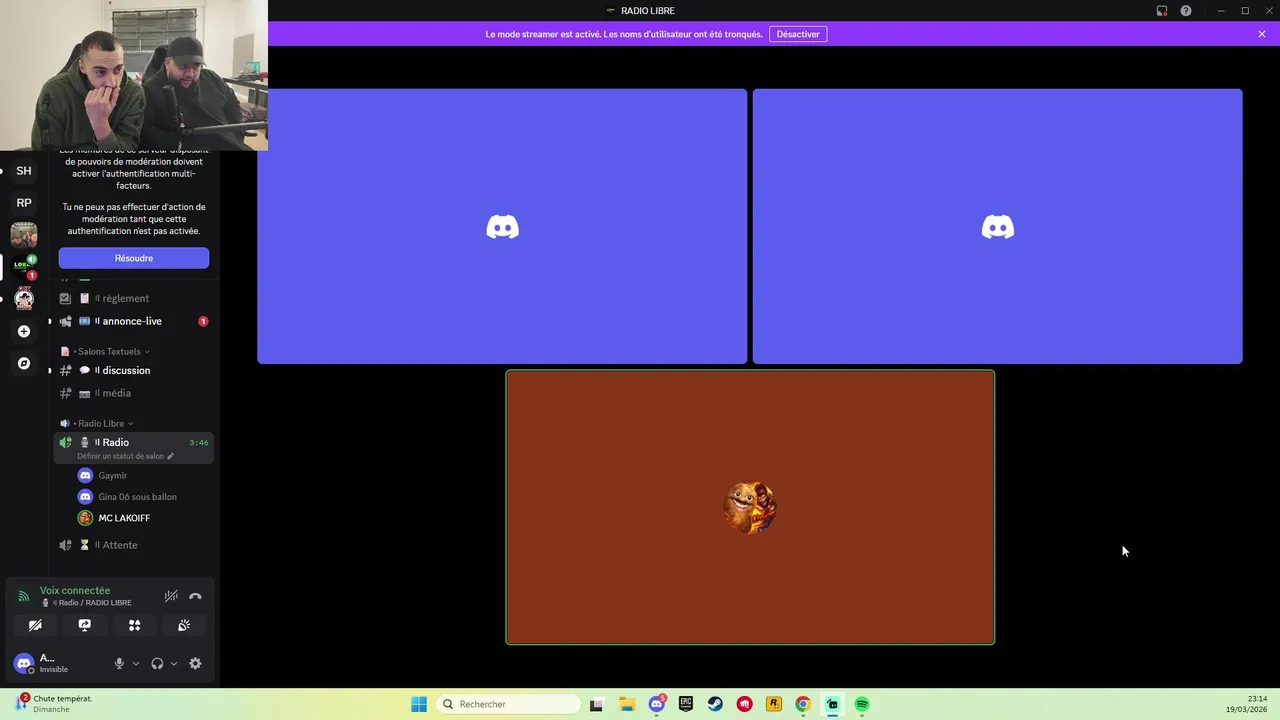The width and height of the screenshot is (1280, 720).
Task: Open the RP server icon
Action: [24, 203]
